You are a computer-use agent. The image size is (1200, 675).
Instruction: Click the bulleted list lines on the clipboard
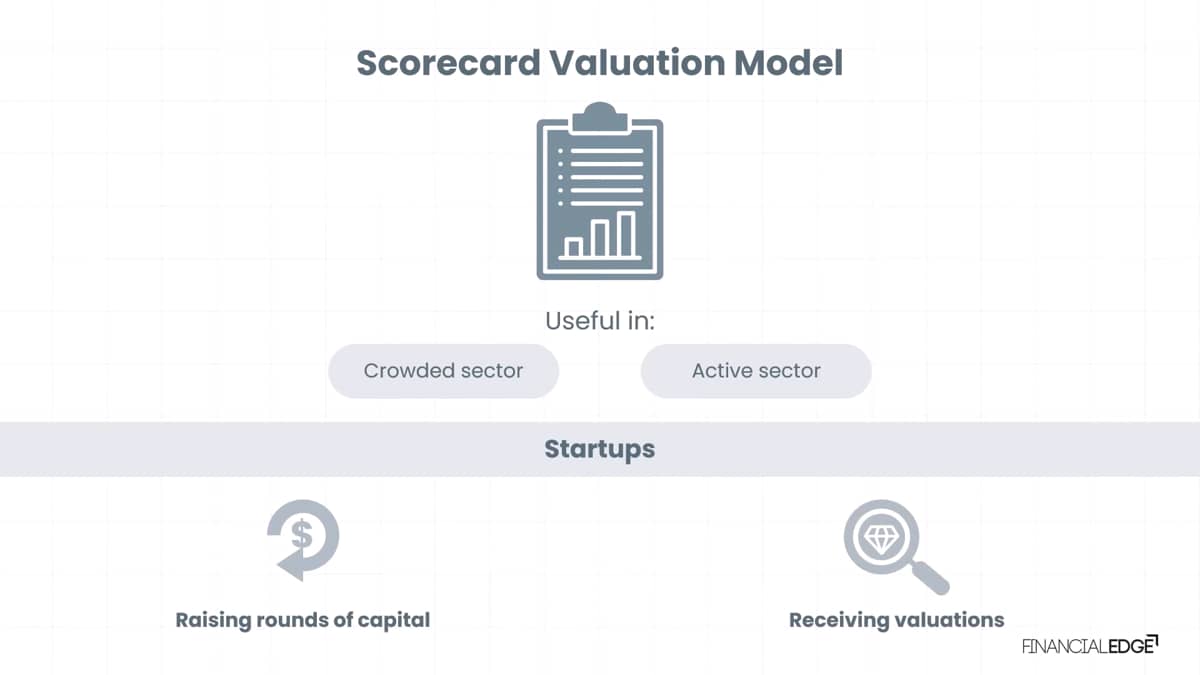[600, 177]
